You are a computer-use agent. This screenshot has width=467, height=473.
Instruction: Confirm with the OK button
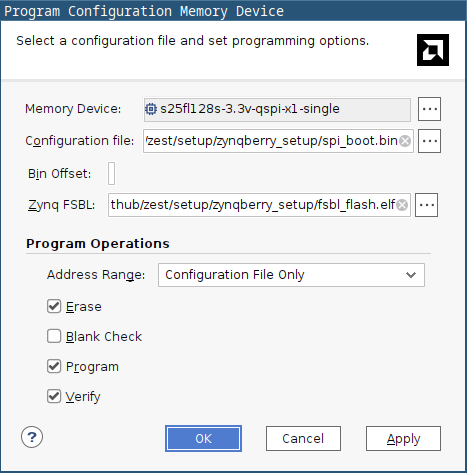point(203,439)
